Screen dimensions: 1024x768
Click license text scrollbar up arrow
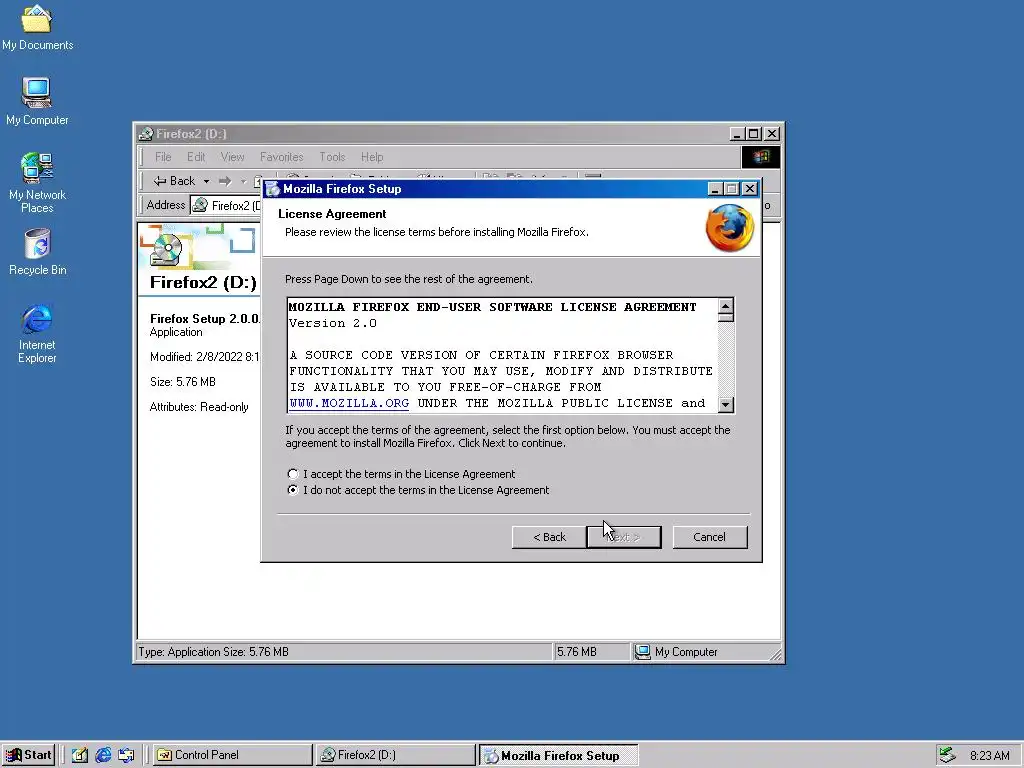tap(726, 306)
